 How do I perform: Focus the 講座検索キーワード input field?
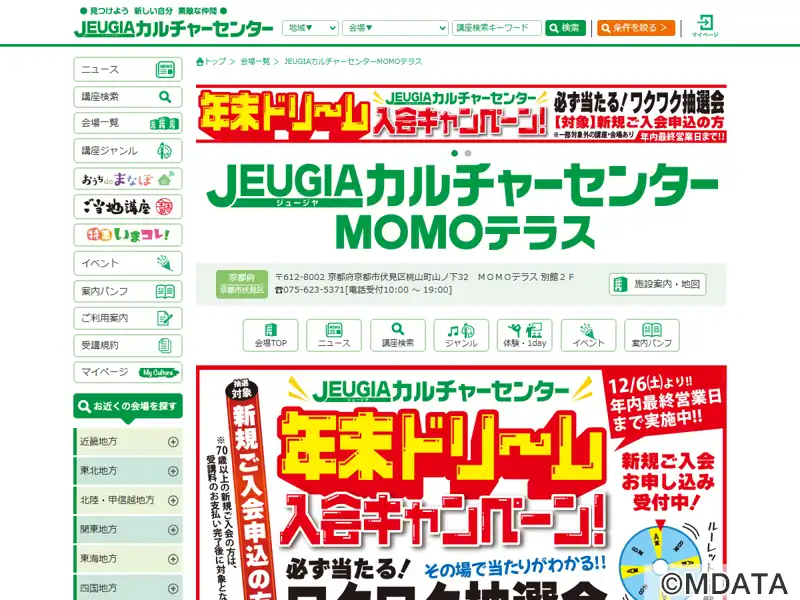point(496,28)
